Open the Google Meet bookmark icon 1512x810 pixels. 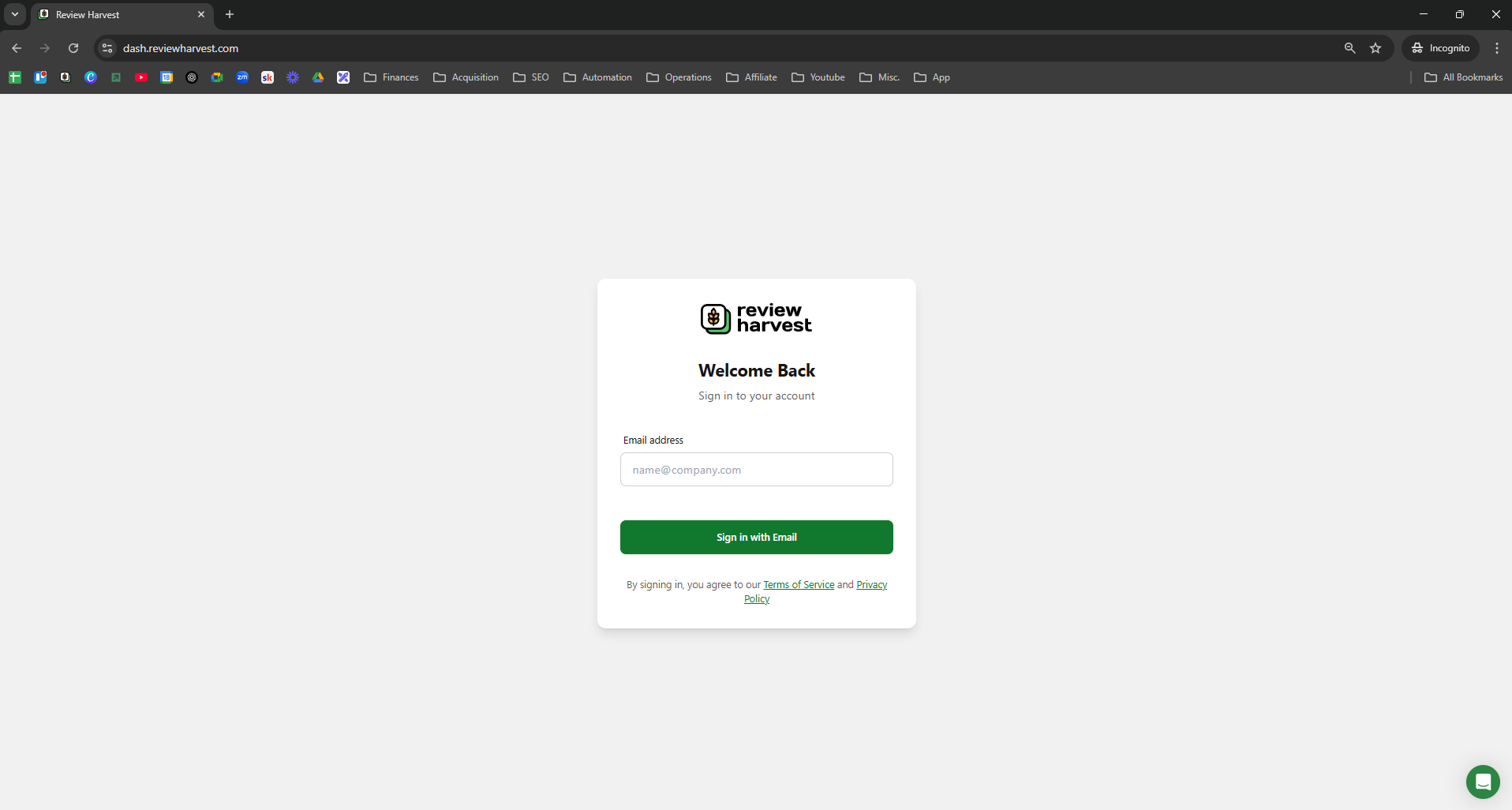pyautogui.click(x=217, y=77)
